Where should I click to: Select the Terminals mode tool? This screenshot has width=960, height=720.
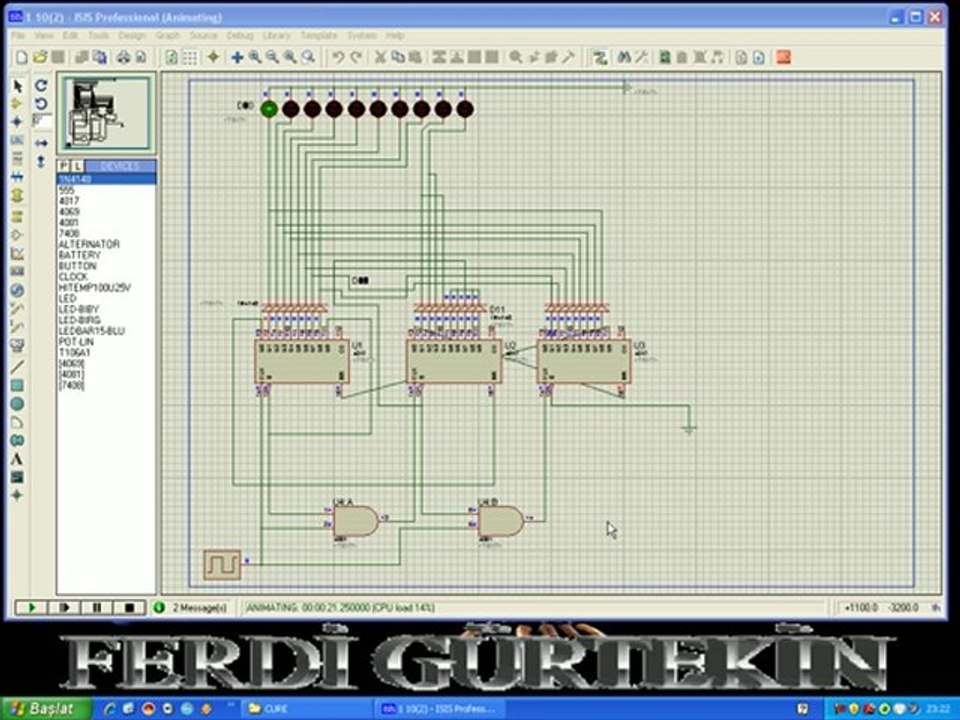[17, 216]
